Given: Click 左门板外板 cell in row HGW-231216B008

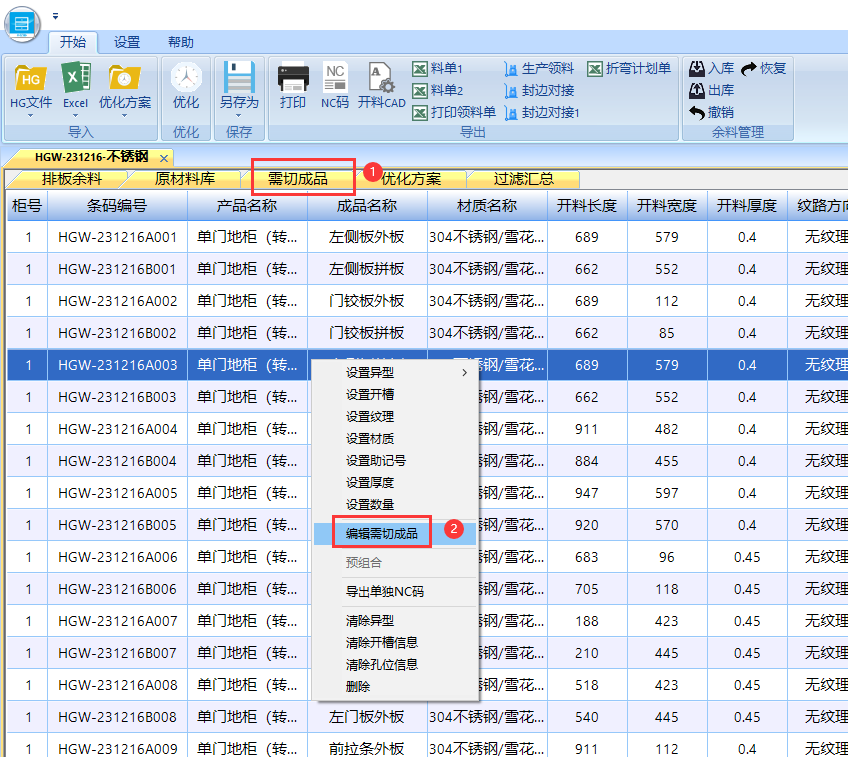Looking at the screenshot, I should (367, 717).
